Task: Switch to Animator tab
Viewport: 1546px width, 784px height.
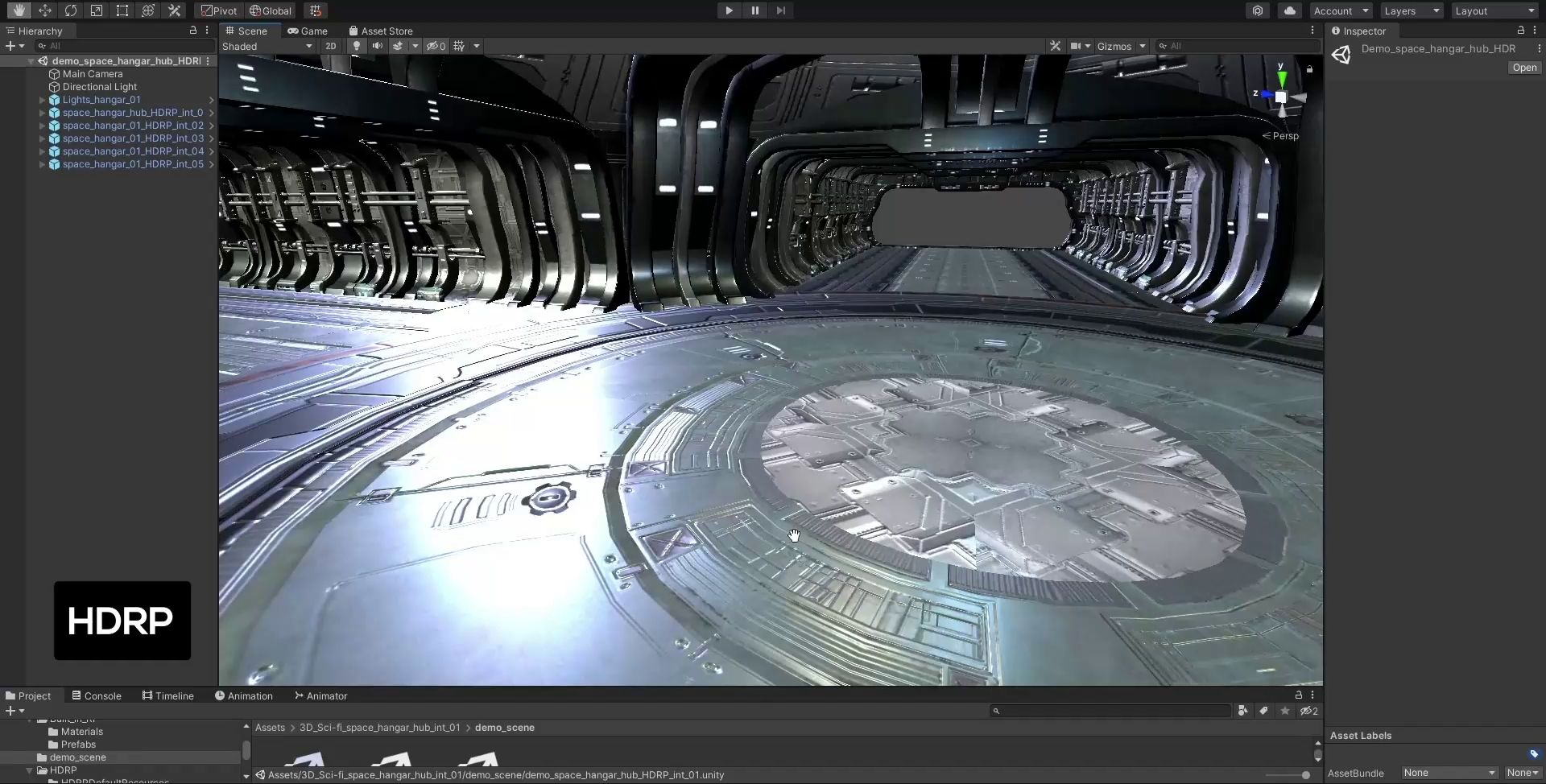Action: click(x=320, y=695)
